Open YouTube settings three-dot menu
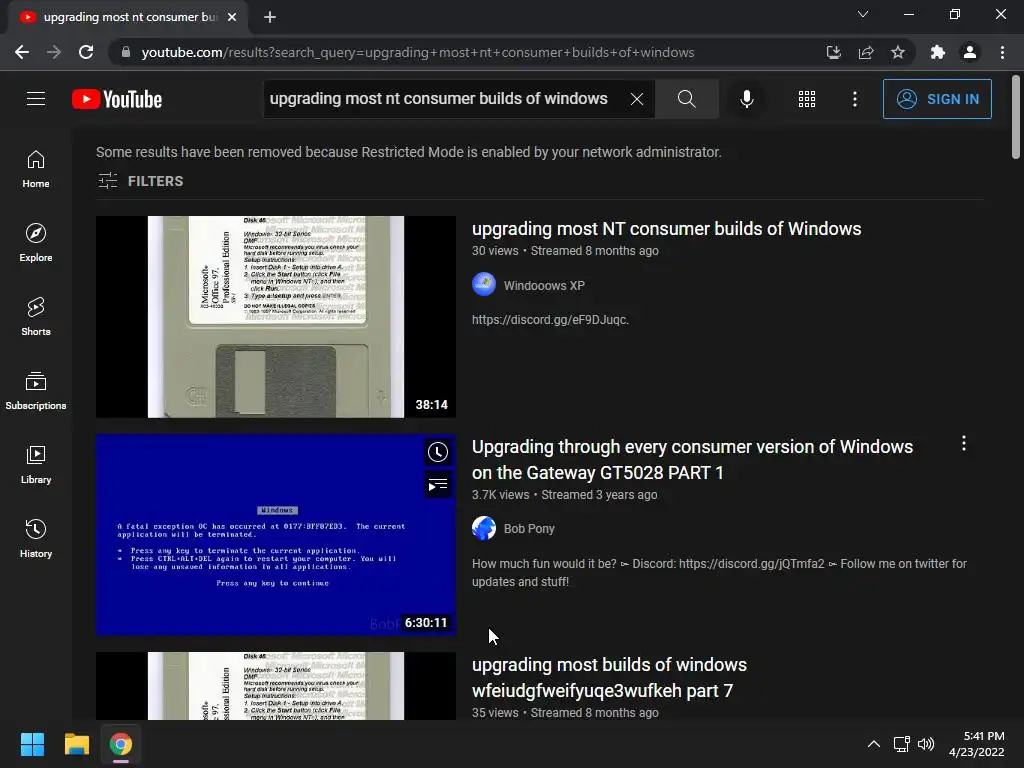Image resolution: width=1024 pixels, height=768 pixels. (x=854, y=99)
